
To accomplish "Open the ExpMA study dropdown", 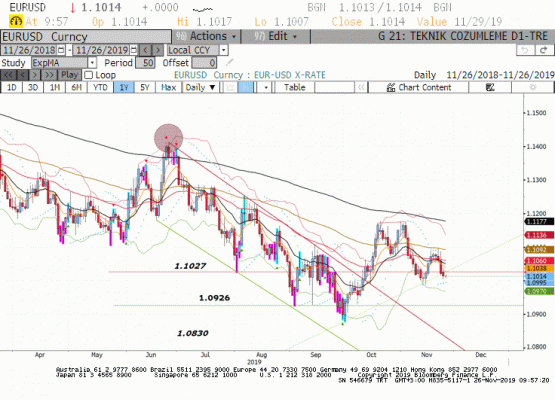I will tap(92, 63).
